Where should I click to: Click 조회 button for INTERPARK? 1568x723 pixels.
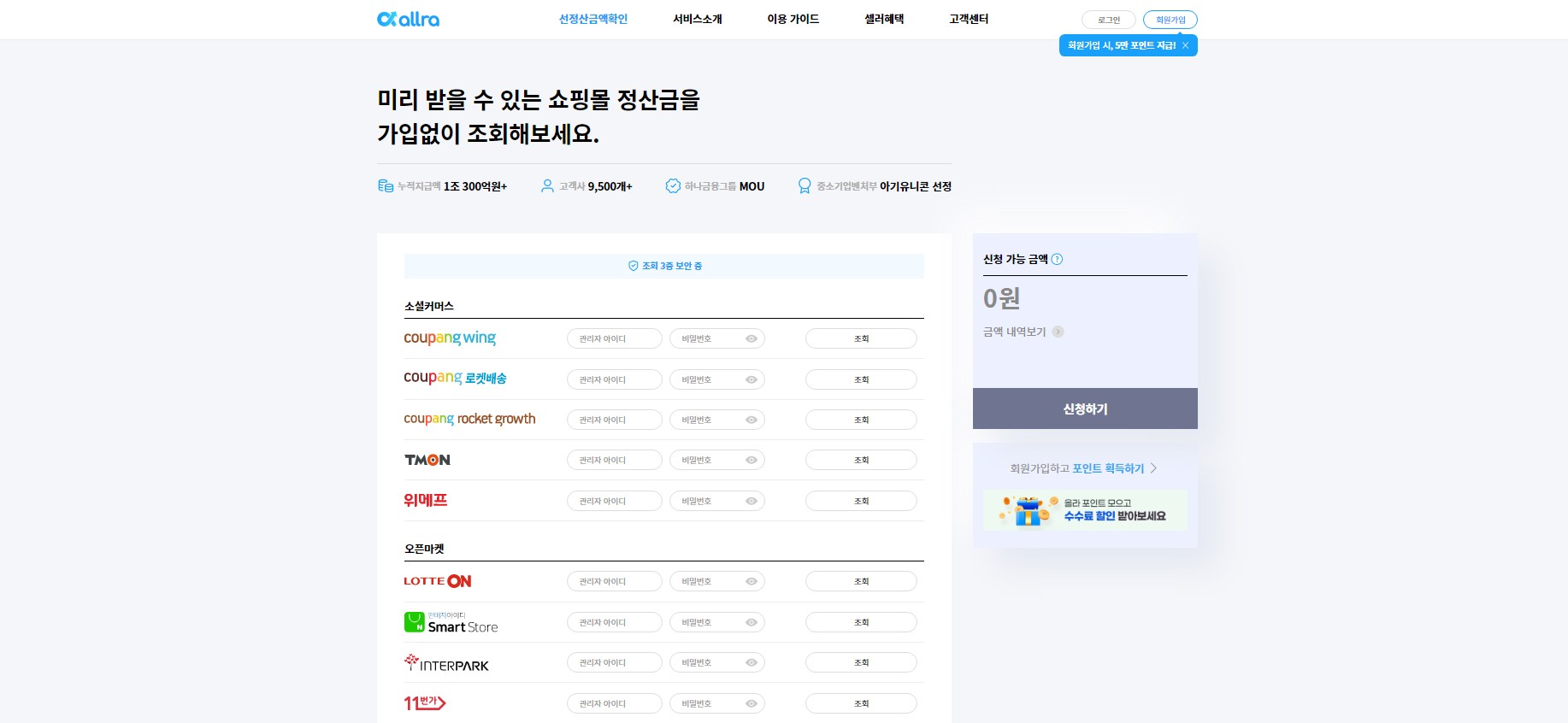pos(861,662)
